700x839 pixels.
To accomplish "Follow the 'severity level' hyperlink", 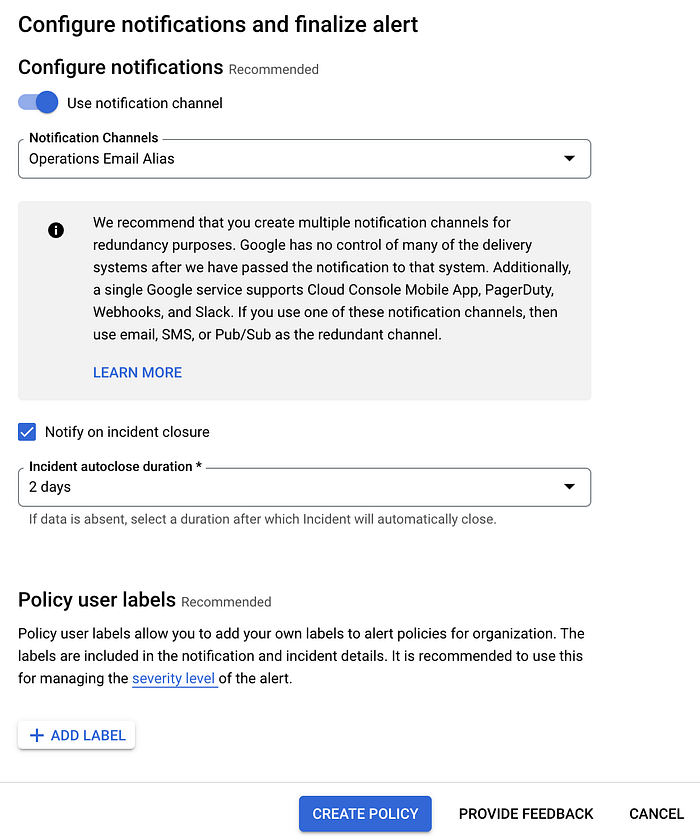I will pos(174,678).
